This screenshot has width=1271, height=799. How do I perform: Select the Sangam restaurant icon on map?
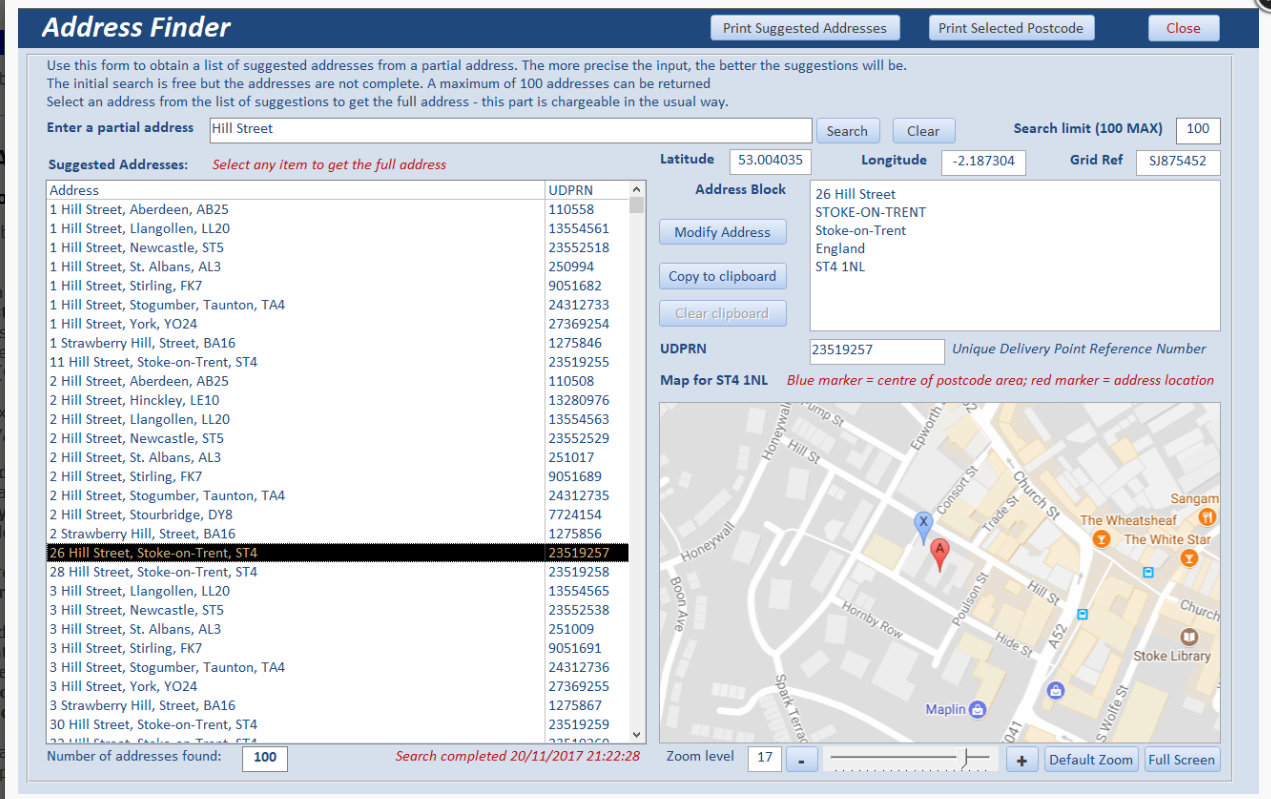(x=1207, y=517)
